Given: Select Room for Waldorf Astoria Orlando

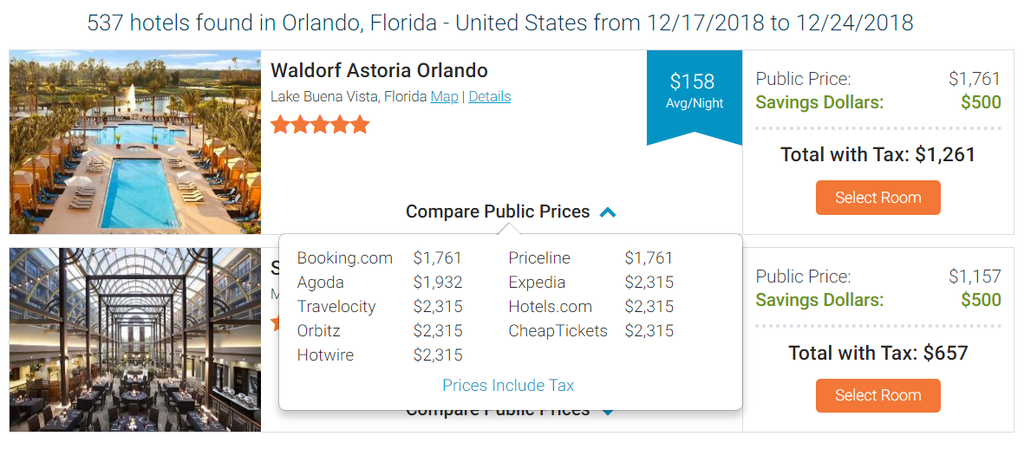Looking at the screenshot, I should click(877, 197).
